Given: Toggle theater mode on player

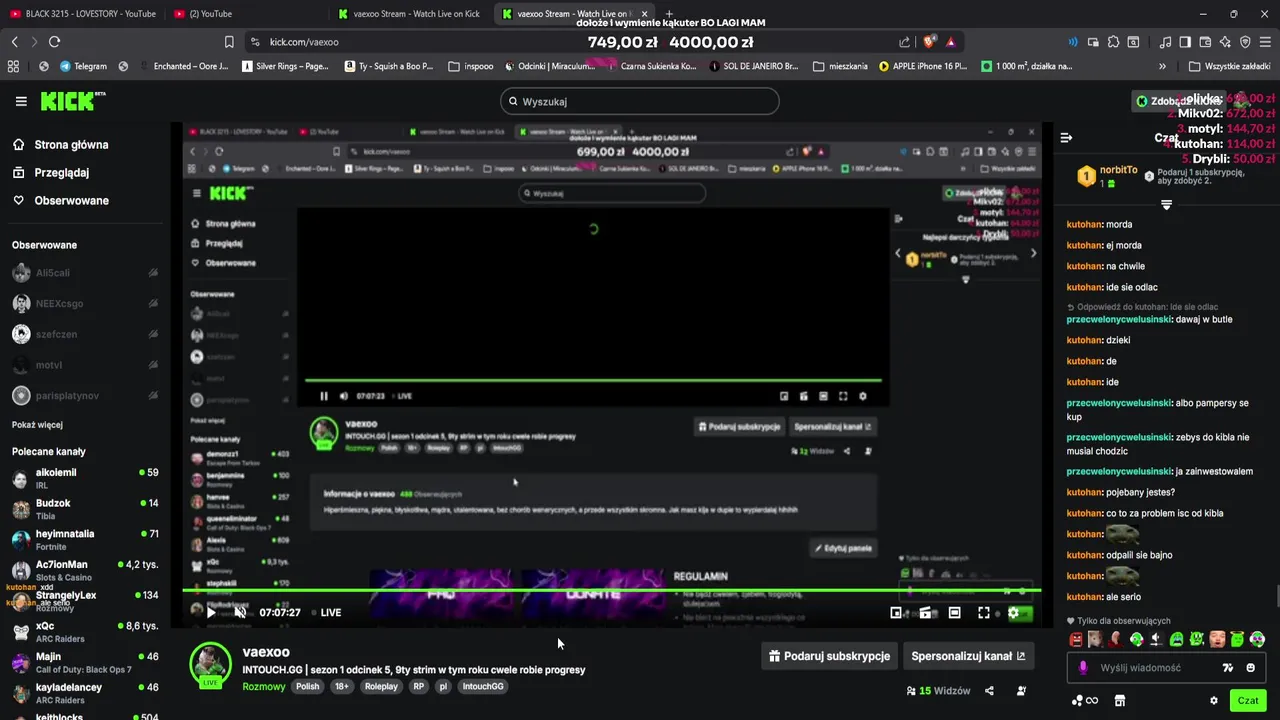Looking at the screenshot, I should click(x=955, y=613).
